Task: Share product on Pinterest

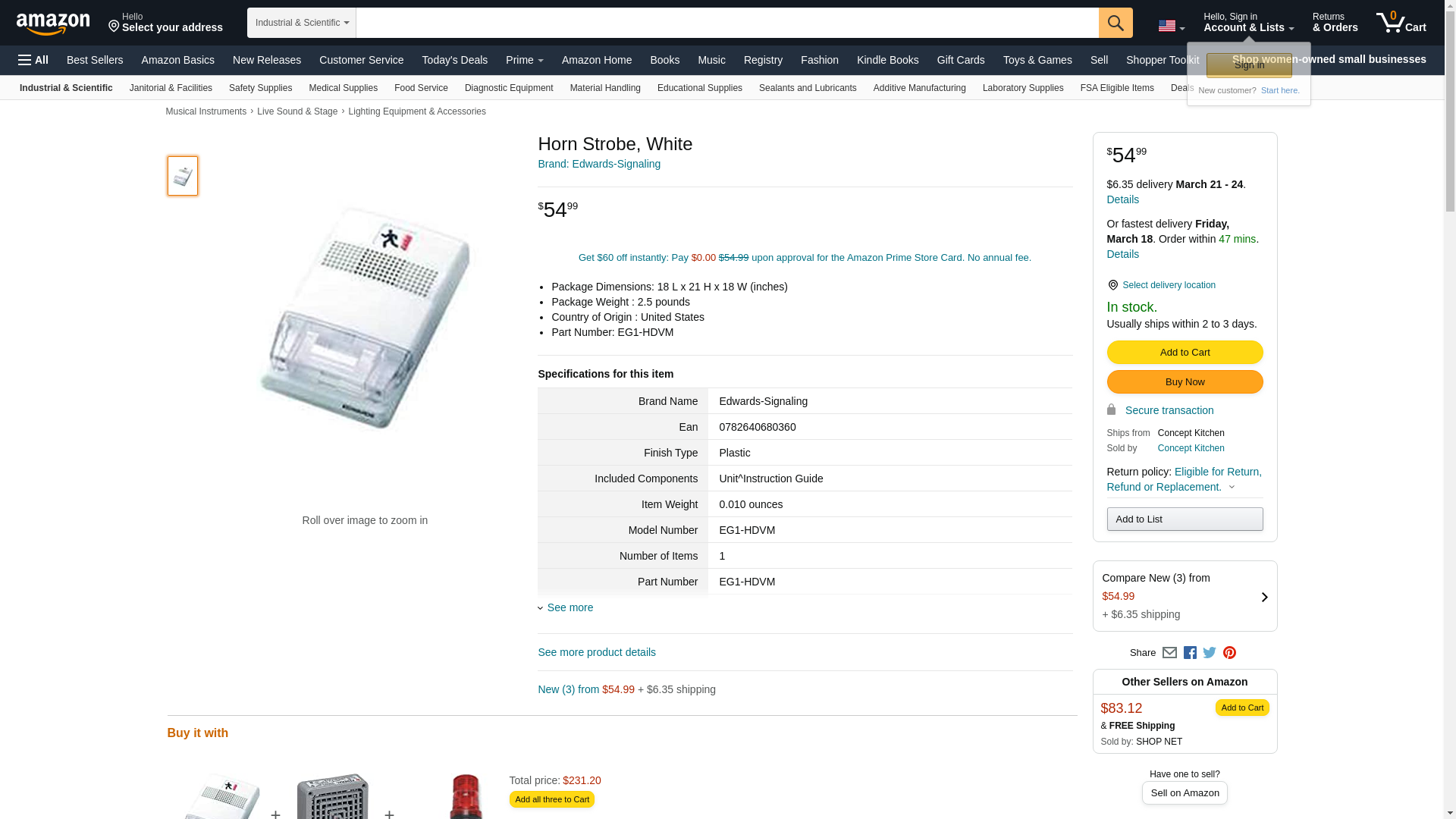Action: [x=1229, y=653]
